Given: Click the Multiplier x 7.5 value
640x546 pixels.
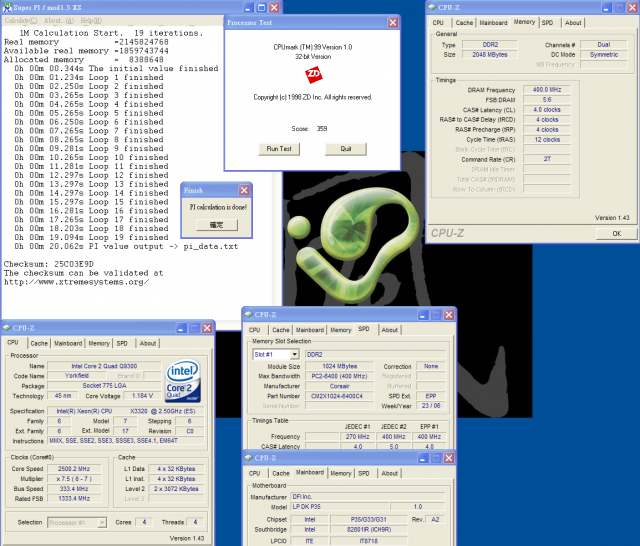Looking at the screenshot, I should pos(74,479).
